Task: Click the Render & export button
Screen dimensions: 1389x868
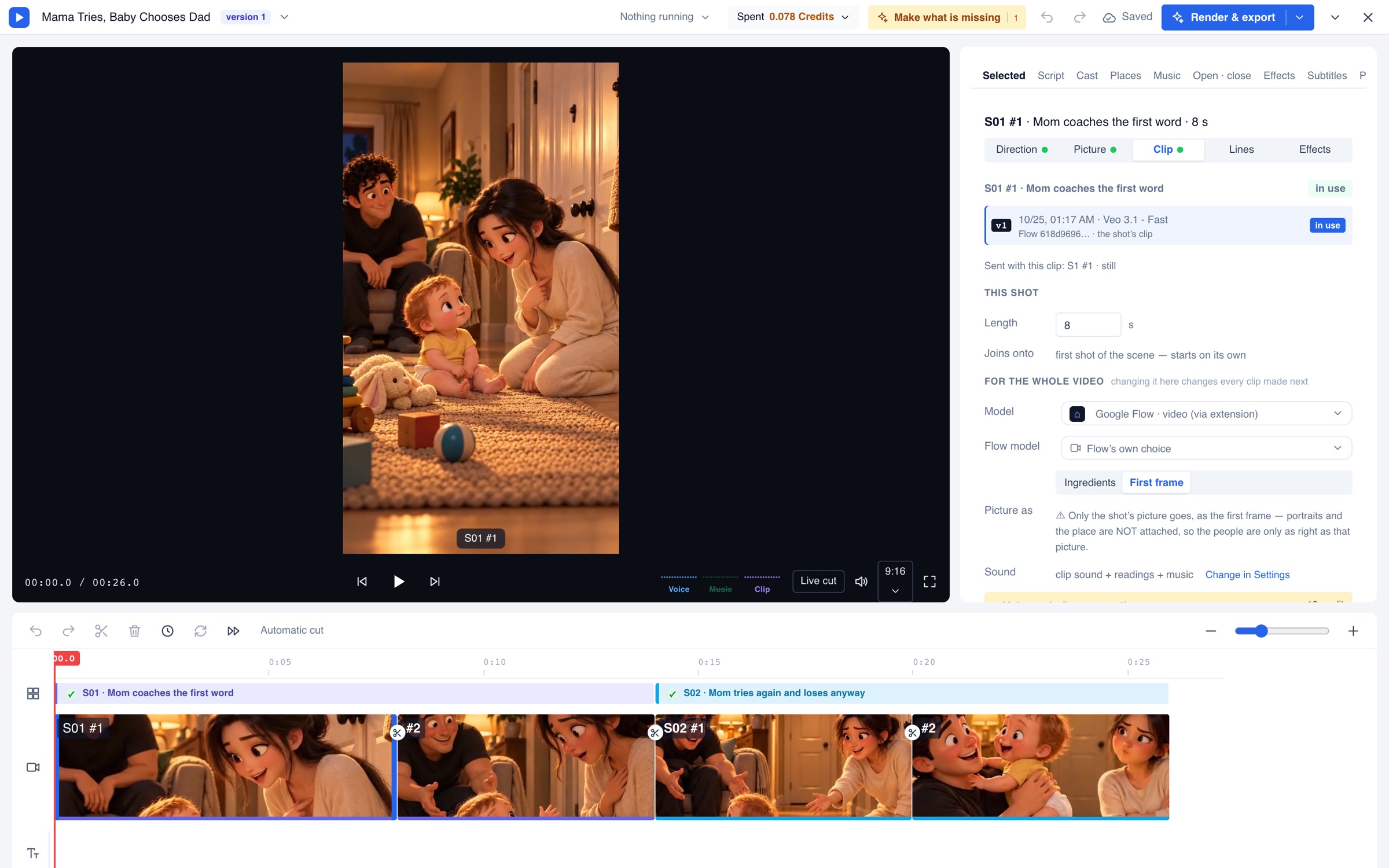Action: pos(1224,17)
